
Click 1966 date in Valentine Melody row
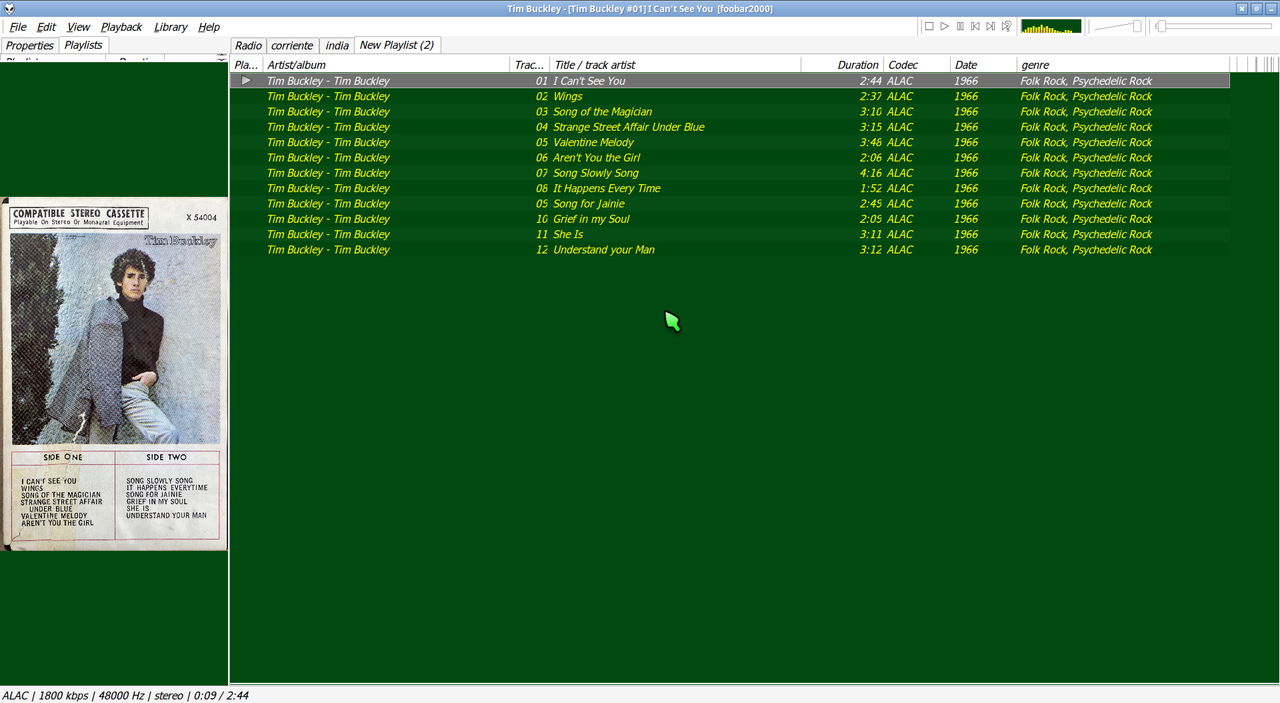966,143
